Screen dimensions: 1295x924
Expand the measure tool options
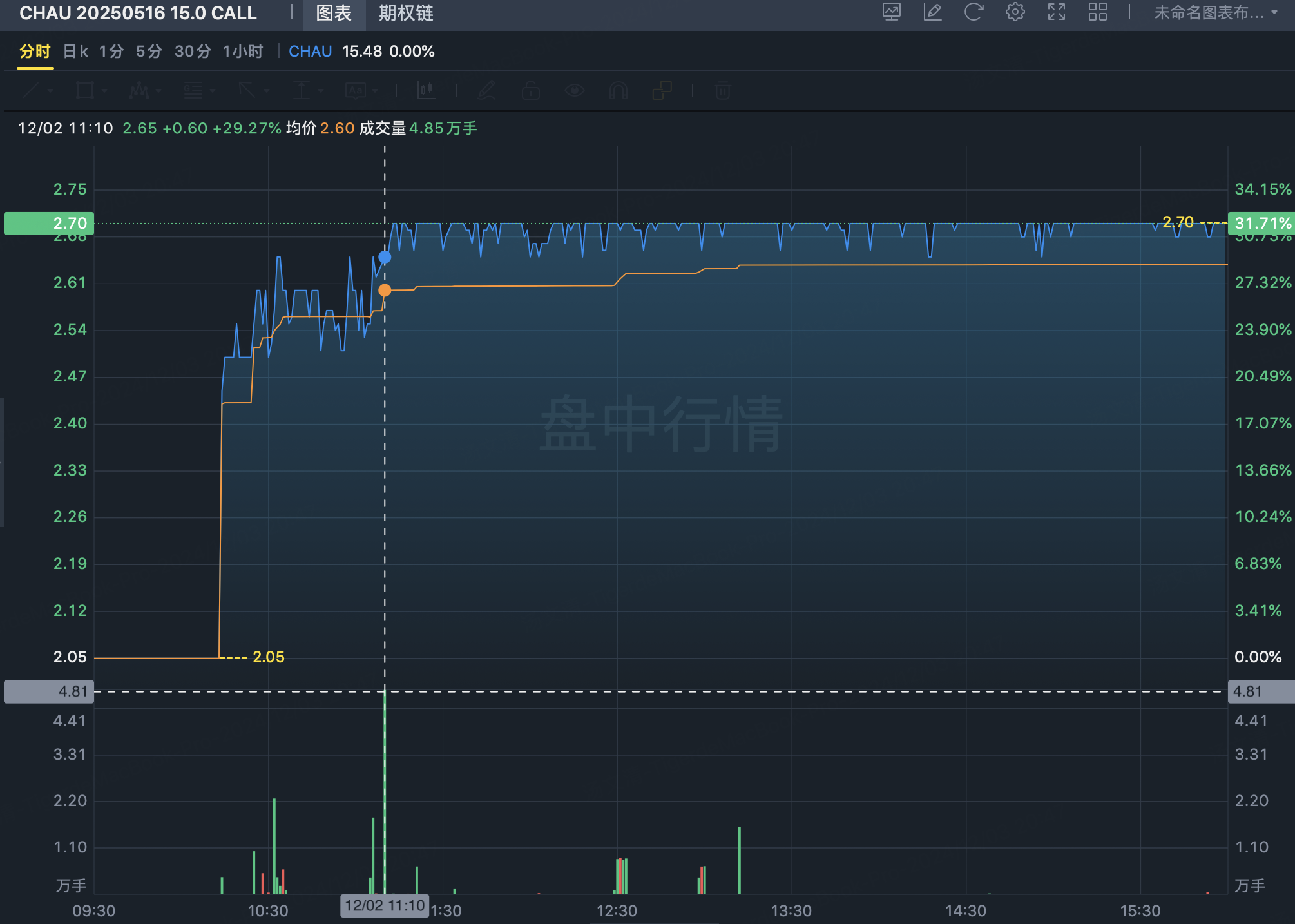click(x=321, y=91)
